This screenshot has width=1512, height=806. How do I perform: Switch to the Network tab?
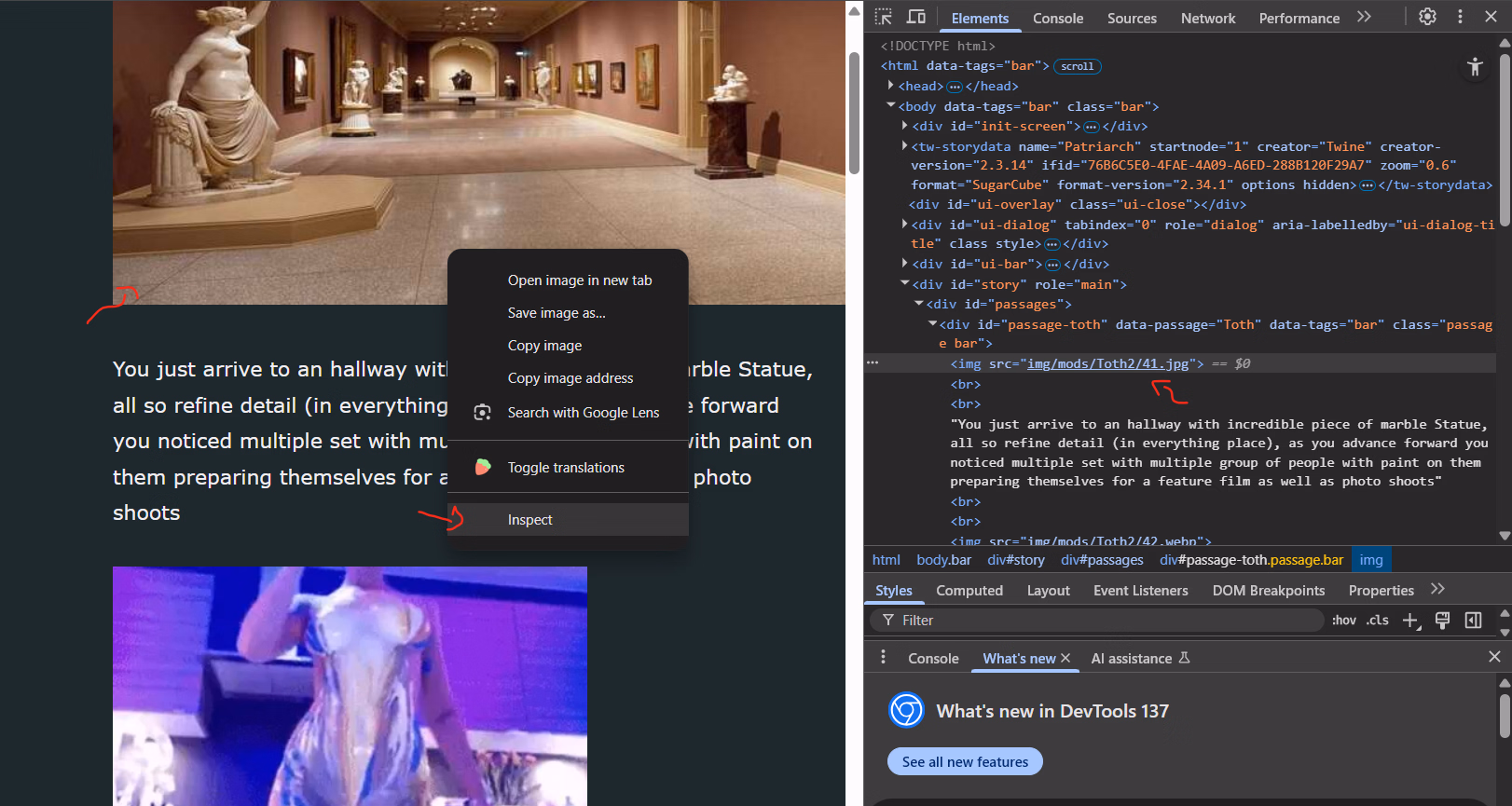[x=1207, y=19]
